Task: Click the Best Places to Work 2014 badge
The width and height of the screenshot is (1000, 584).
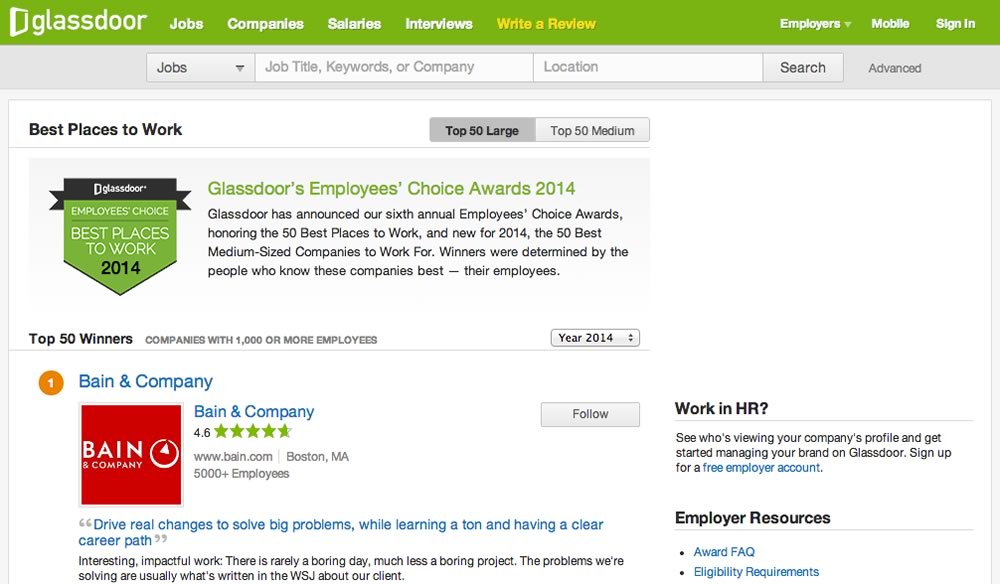Action: click(120, 236)
